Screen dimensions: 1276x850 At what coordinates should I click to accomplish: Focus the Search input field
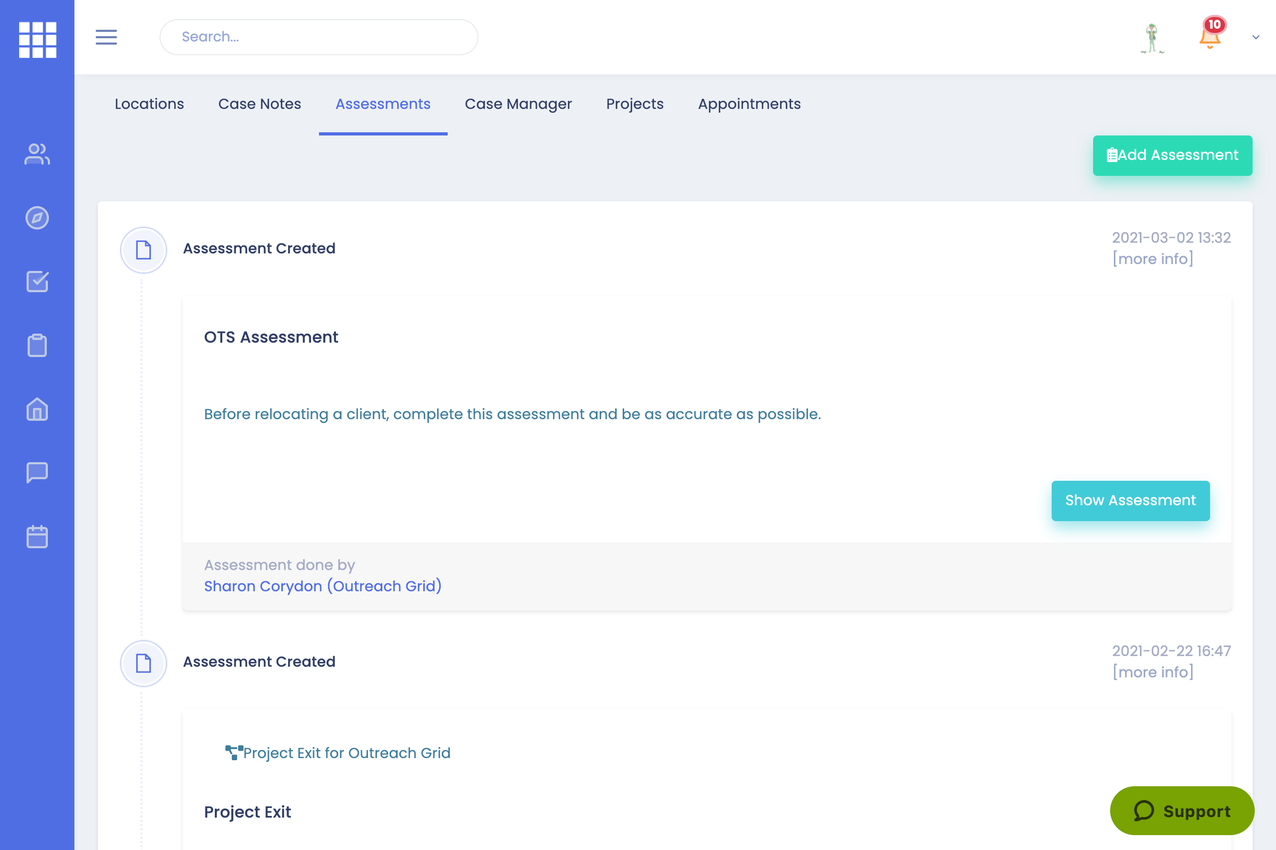click(319, 37)
